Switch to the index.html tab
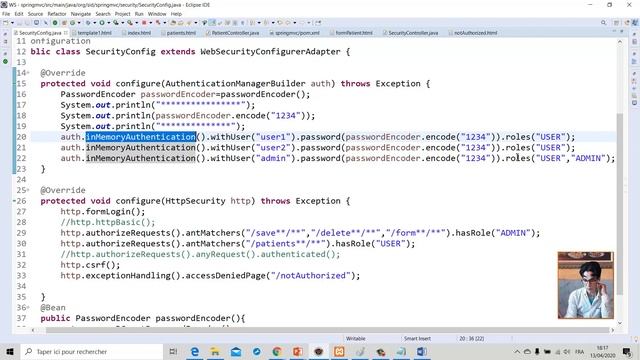This screenshot has height=360, width=640. (139, 33)
